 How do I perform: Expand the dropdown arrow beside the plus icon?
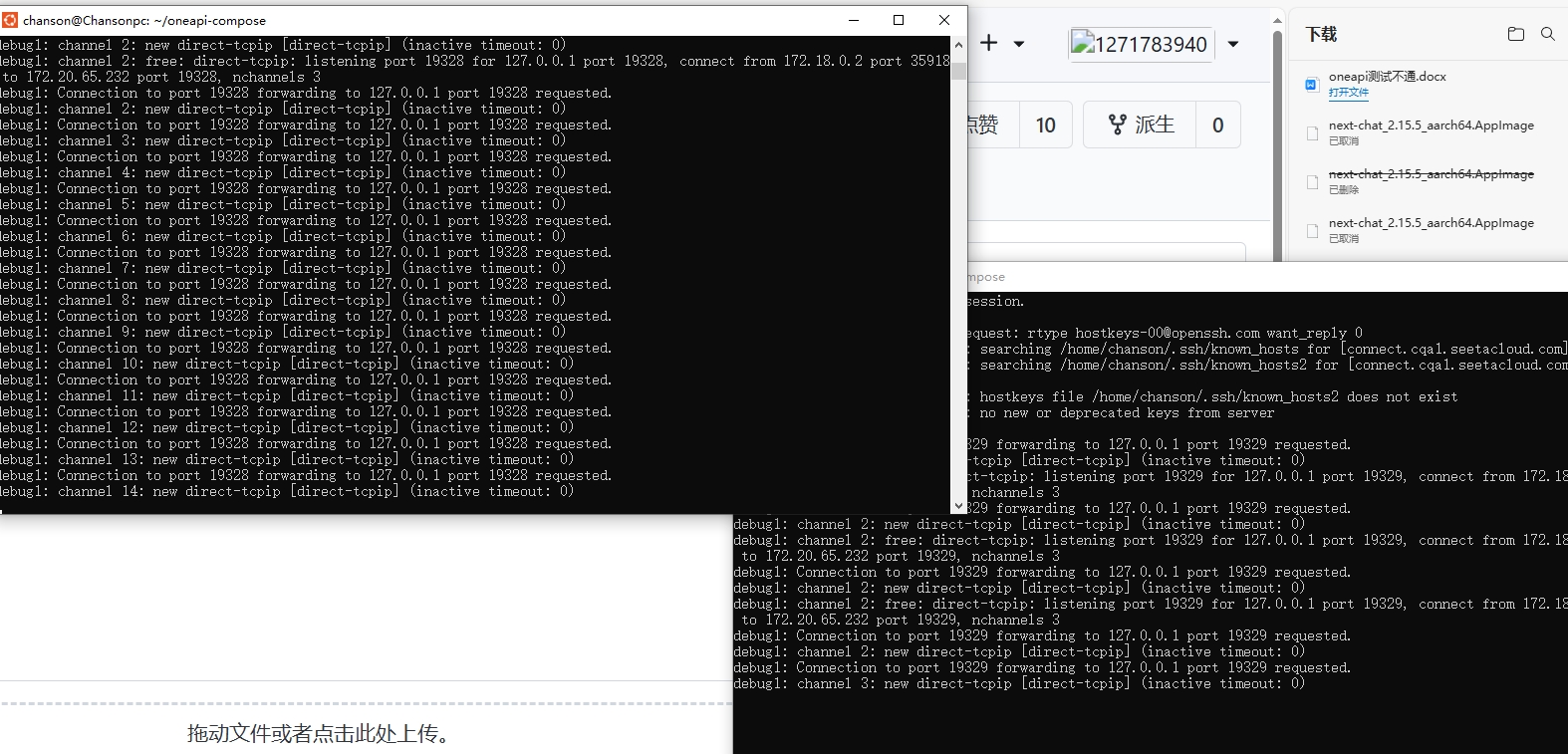pyautogui.click(x=1019, y=44)
